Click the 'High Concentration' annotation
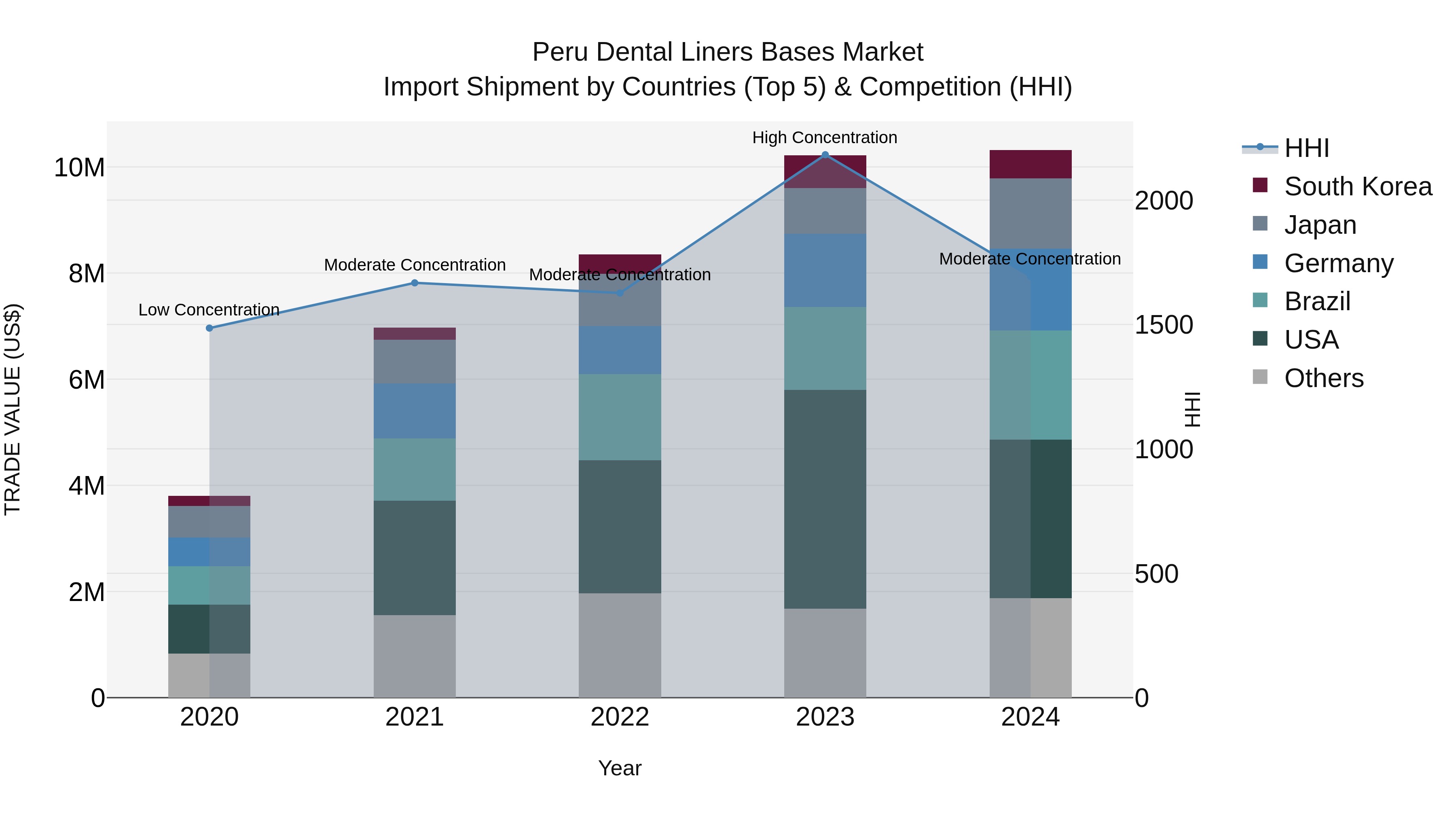This screenshot has width=1456, height=819. [x=825, y=138]
